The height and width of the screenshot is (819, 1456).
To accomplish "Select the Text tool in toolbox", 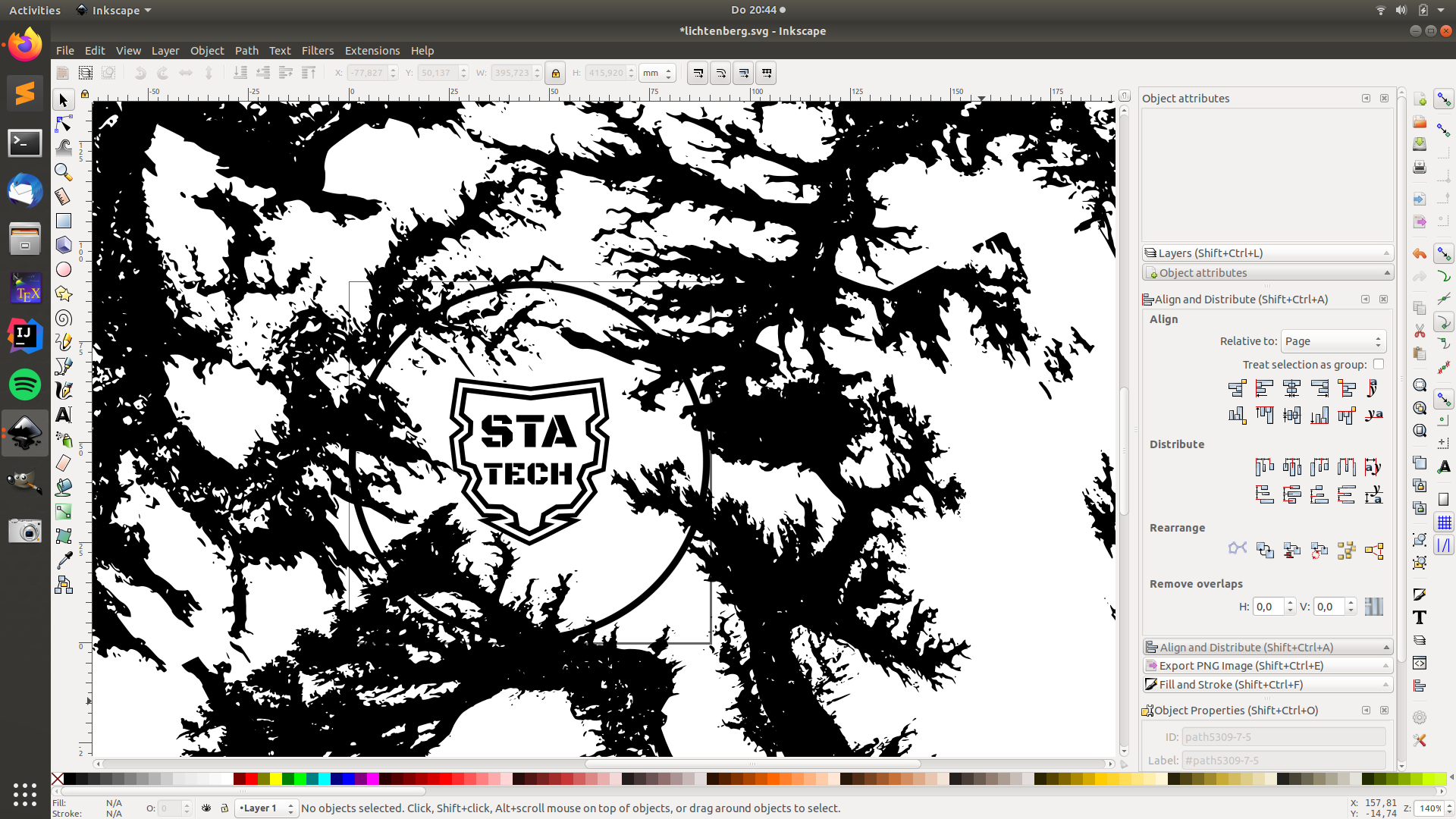I will tap(64, 415).
